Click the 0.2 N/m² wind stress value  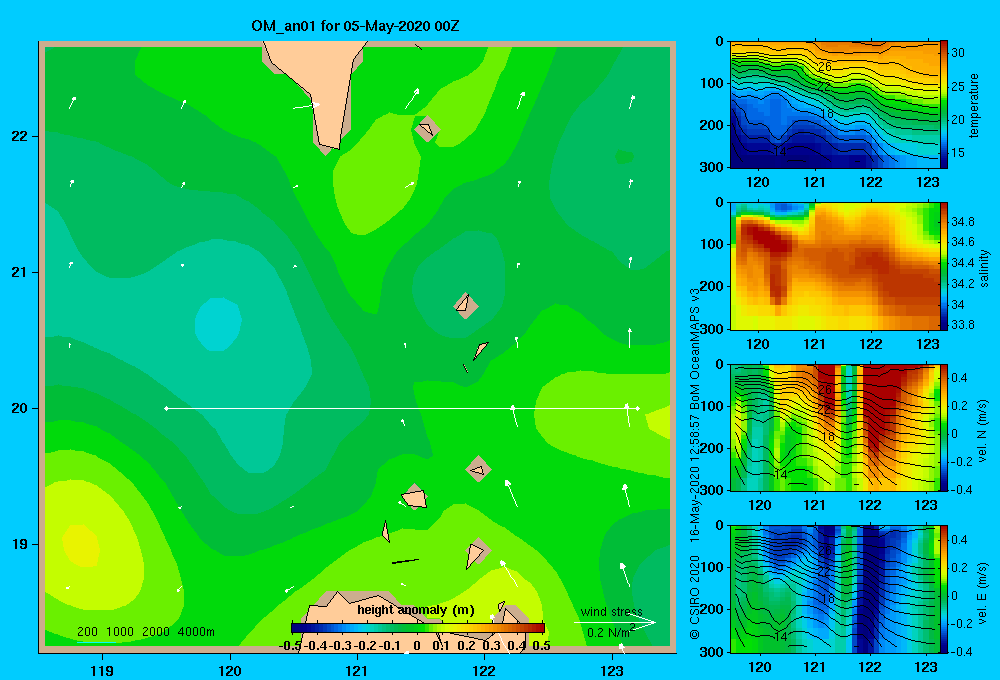coord(610,632)
